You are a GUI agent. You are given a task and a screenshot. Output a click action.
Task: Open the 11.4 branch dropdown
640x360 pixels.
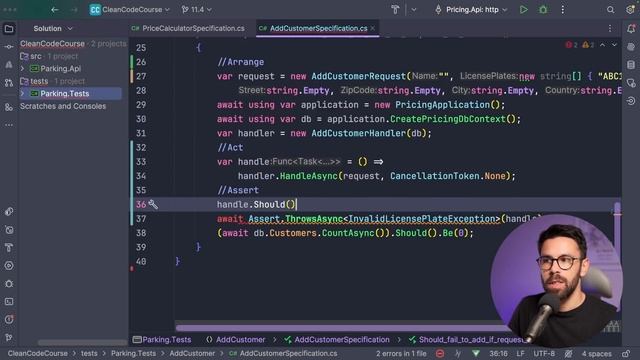pyautogui.click(x=197, y=9)
